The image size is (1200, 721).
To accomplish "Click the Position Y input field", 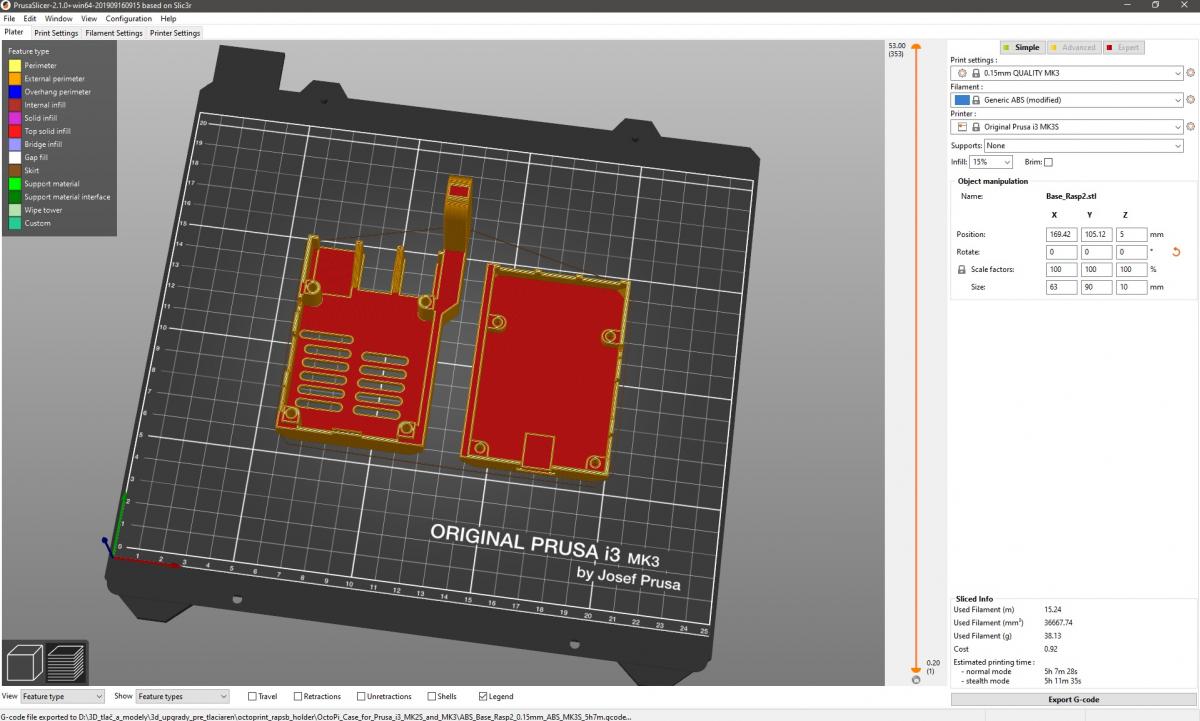I will [1097, 234].
